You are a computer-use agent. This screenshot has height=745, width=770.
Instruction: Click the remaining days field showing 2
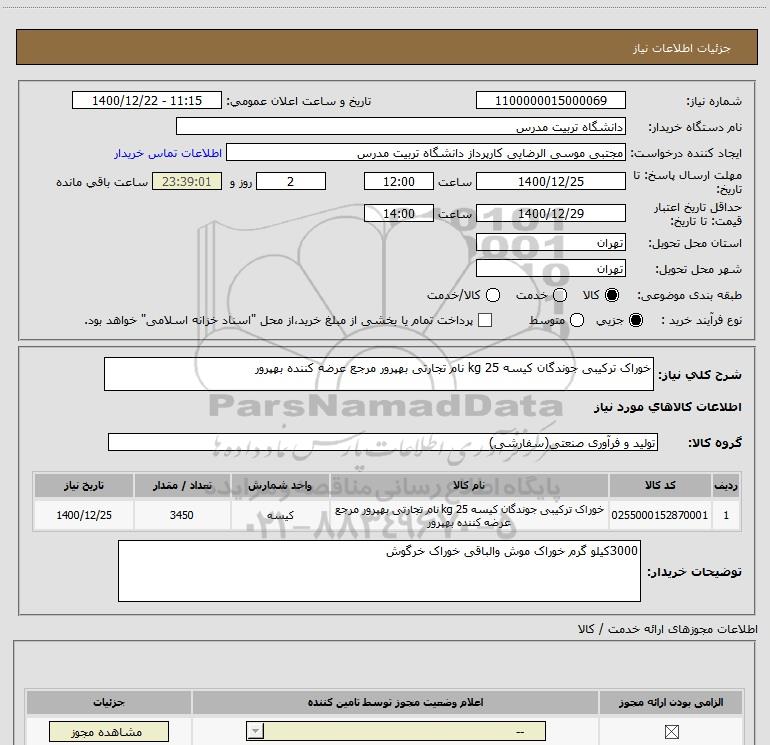point(291,181)
